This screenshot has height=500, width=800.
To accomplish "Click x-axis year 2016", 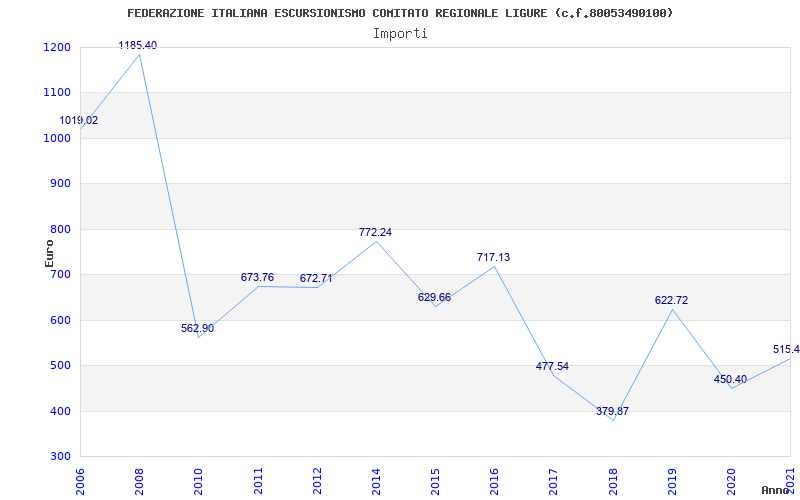I will pos(494,482).
